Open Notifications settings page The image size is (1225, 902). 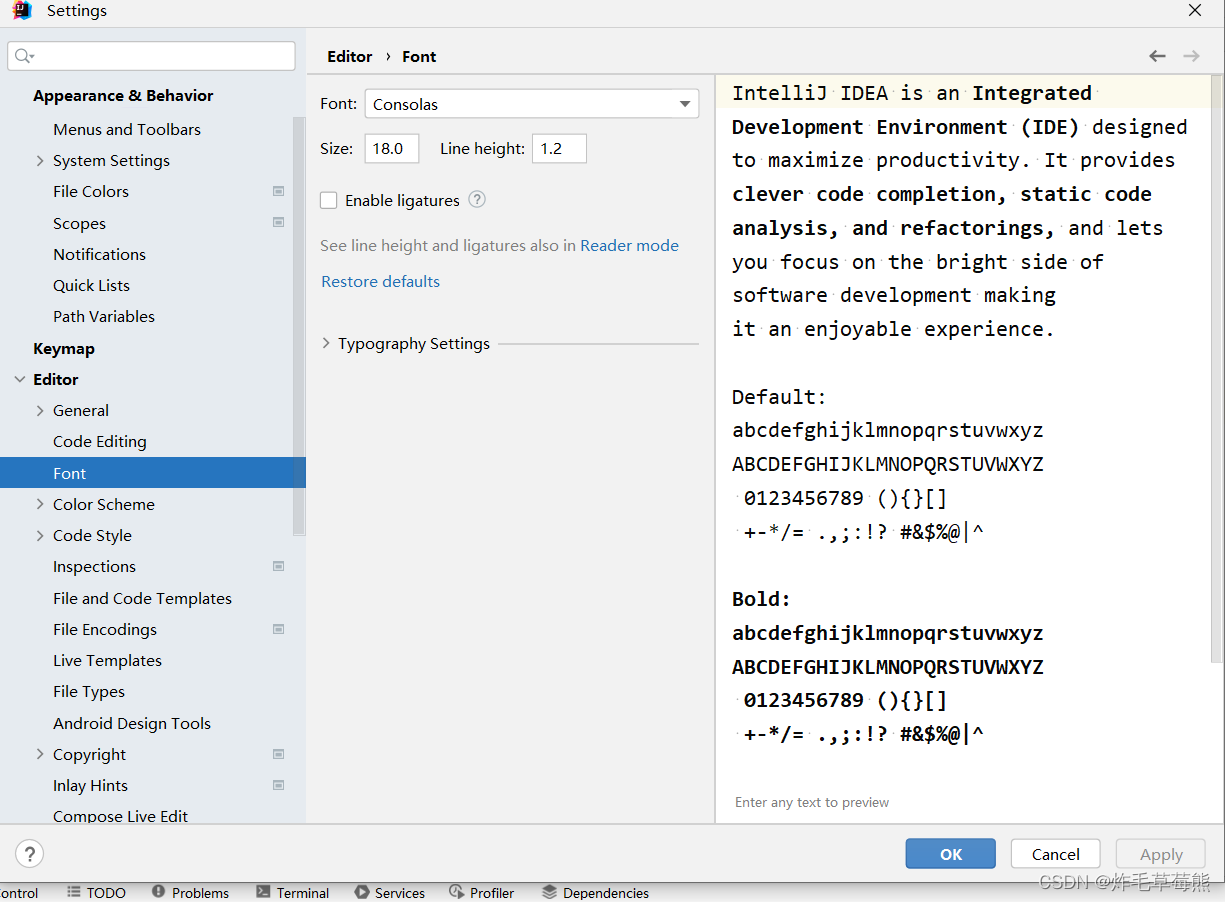(x=99, y=254)
